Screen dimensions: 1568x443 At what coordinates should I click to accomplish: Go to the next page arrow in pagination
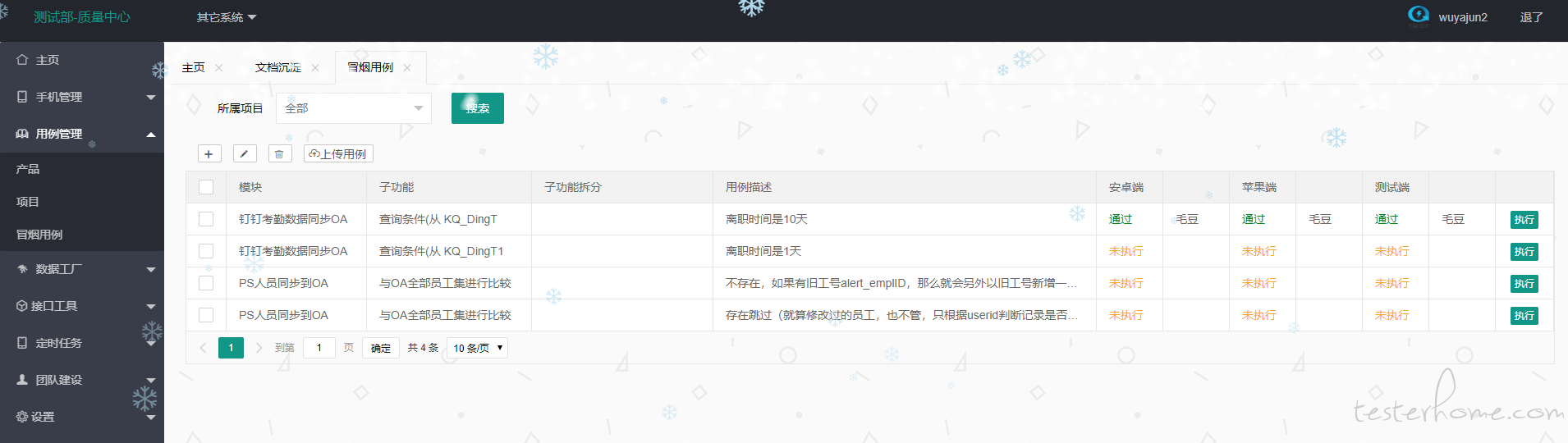coord(259,348)
